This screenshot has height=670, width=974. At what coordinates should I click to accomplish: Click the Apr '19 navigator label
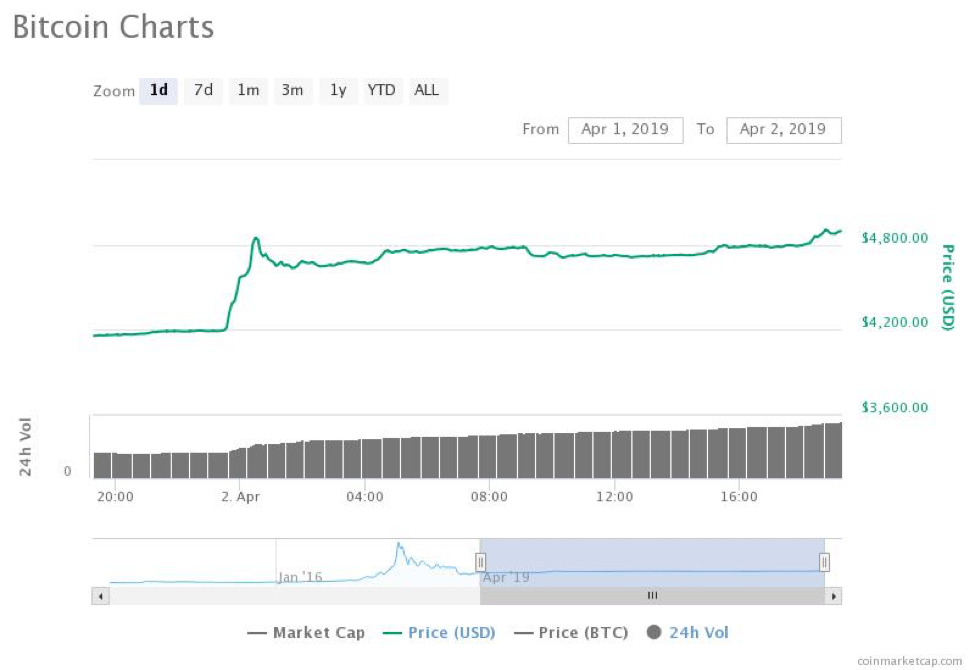506,577
